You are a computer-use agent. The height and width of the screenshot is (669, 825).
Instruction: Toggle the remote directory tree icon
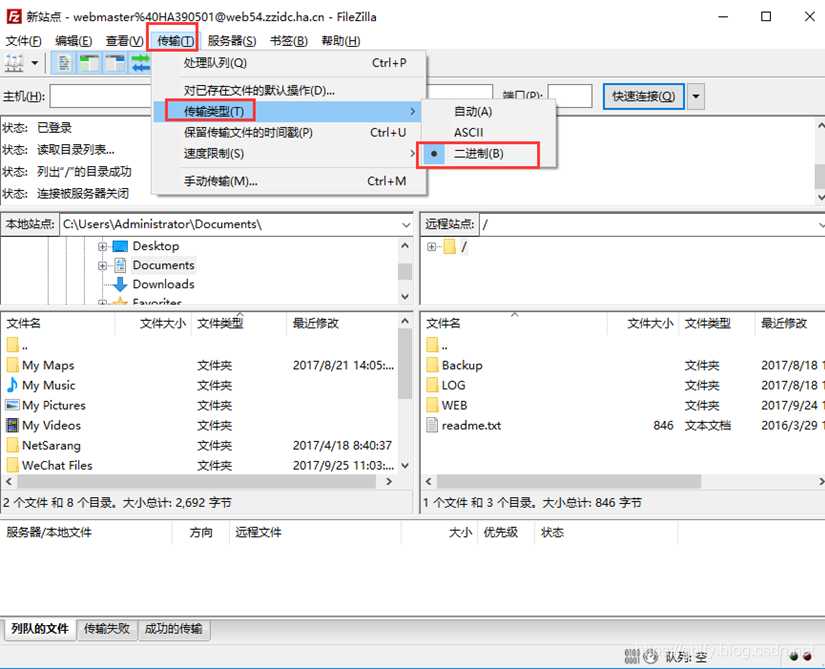112,62
